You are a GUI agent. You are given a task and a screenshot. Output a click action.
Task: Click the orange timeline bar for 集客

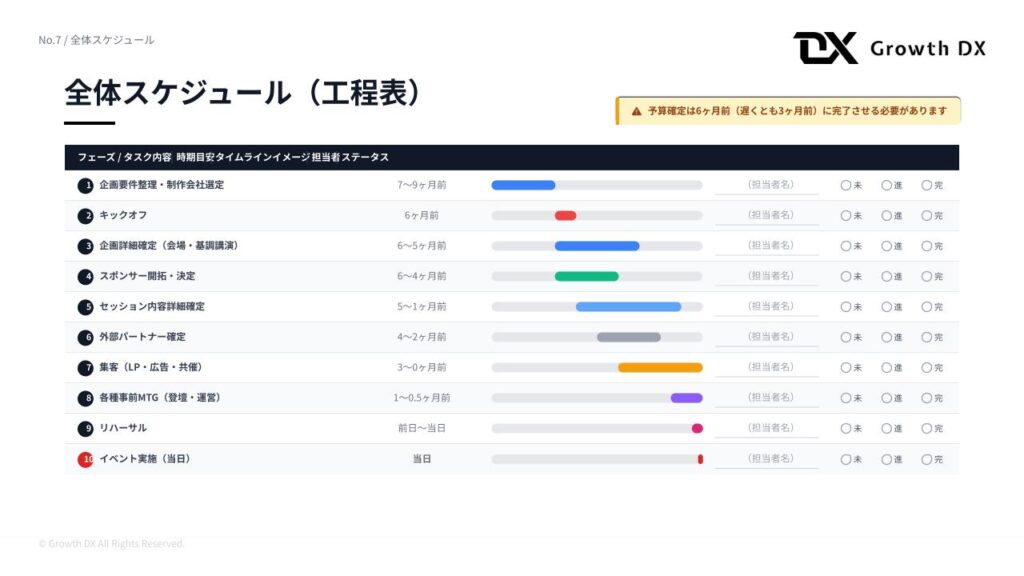pos(660,367)
